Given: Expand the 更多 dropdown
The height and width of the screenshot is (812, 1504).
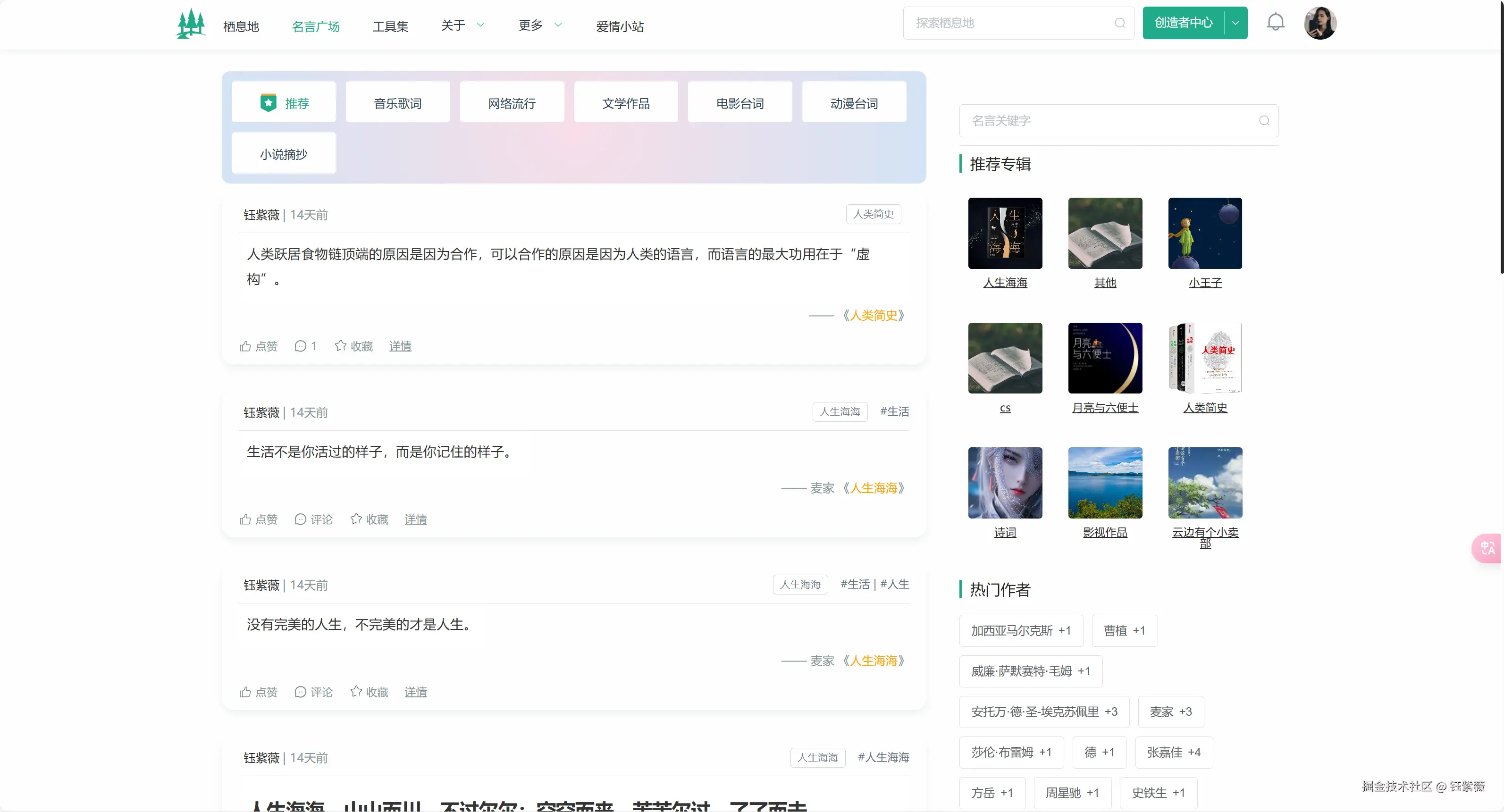Looking at the screenshot, I should [539, 25].
